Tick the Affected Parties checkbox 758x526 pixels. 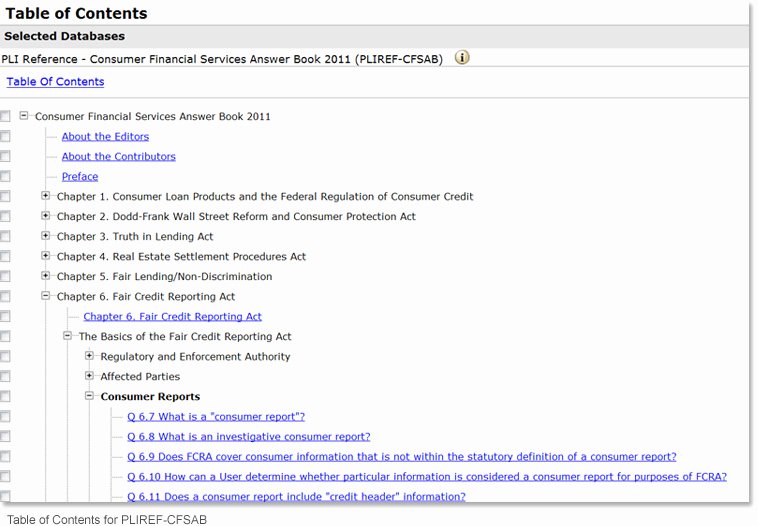pyautogui.click(x=5, y=376)
